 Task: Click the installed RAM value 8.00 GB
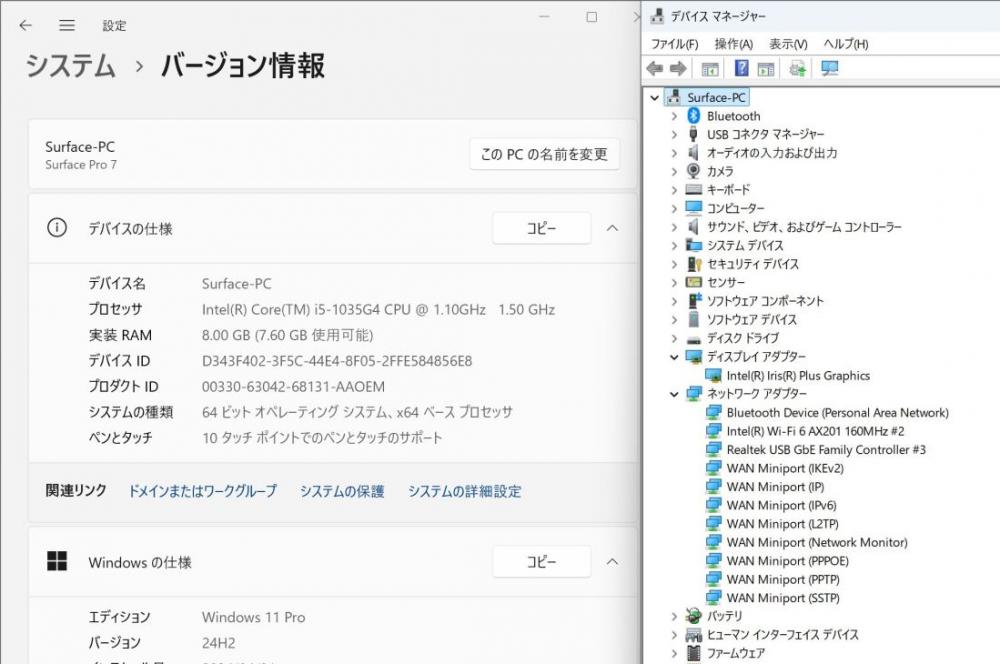click(x=288, y=335)
